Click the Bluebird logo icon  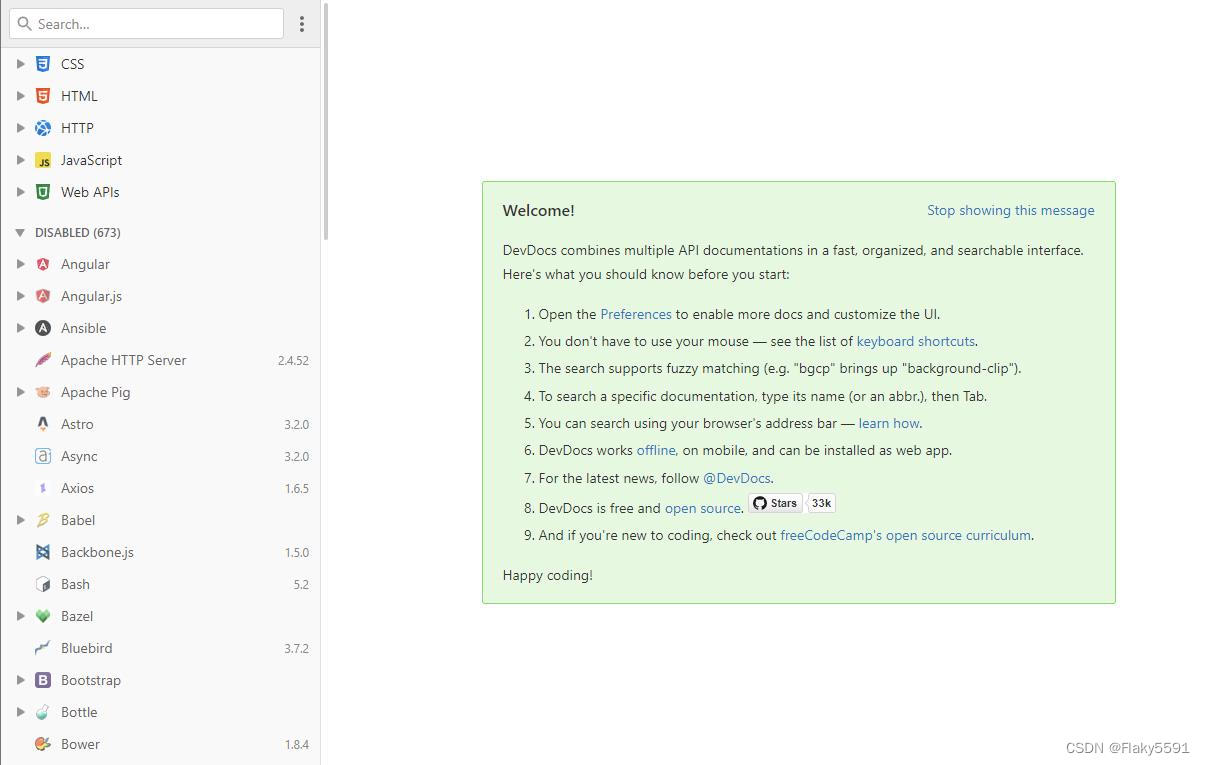[x=43, y=648]
